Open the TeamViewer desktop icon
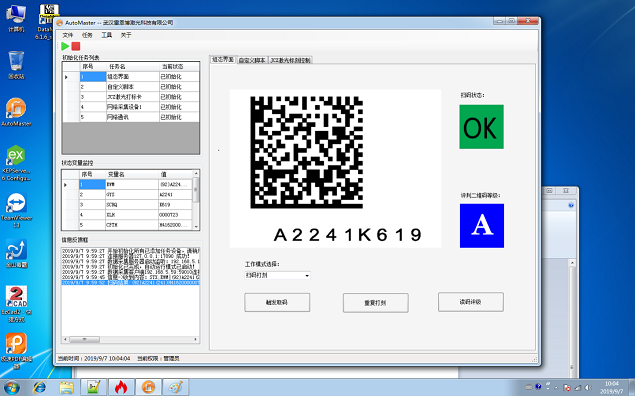The image size is (635, 396). 16,210
